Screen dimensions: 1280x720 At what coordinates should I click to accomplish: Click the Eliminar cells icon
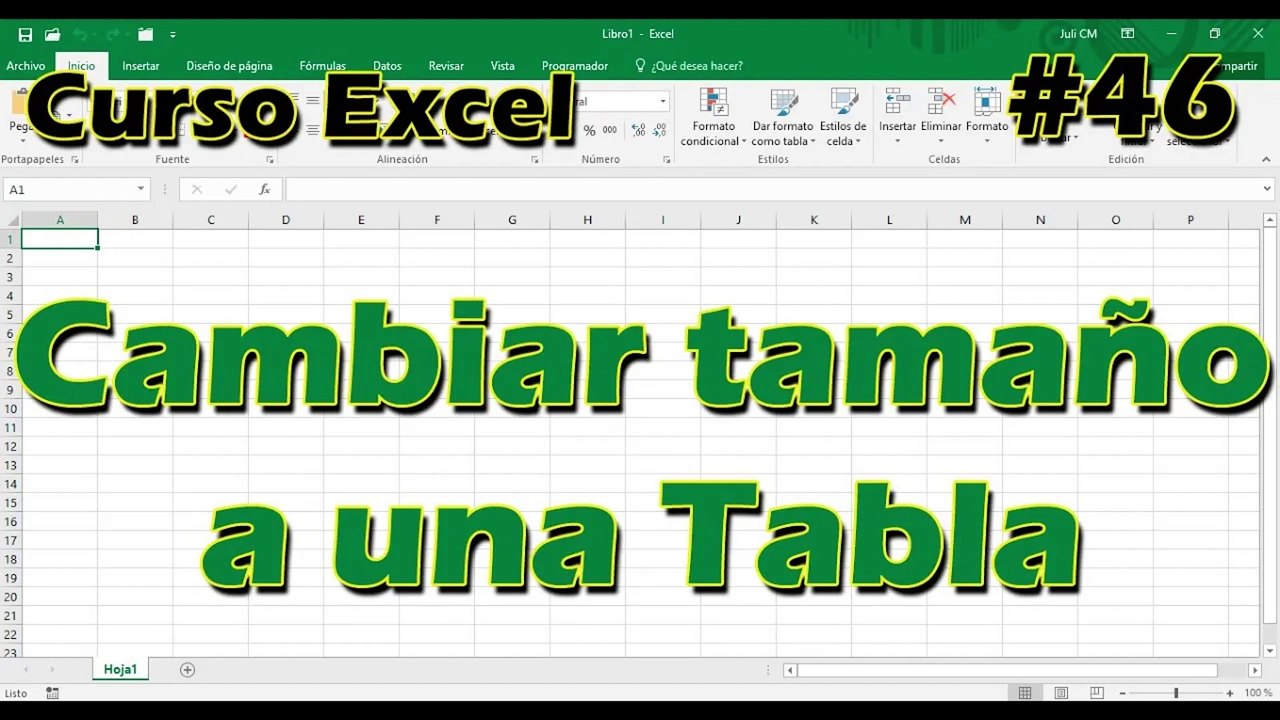click(941, 101)
